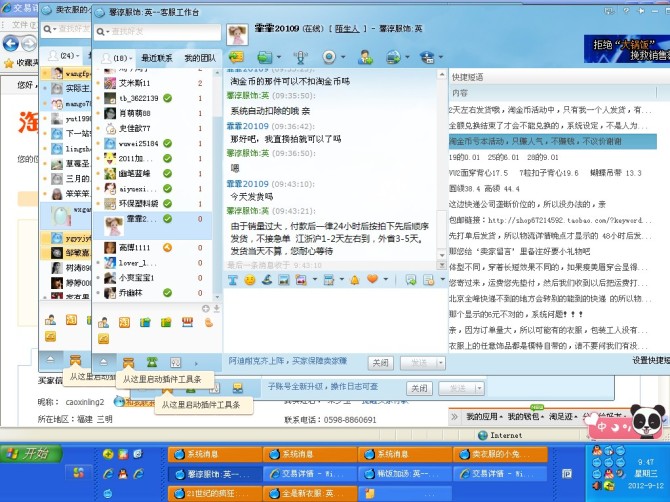Image resolution: width=670 pixels, height=502 pixels.
Task: Click the quick phrase reply icon
Action: click(411, 280)
